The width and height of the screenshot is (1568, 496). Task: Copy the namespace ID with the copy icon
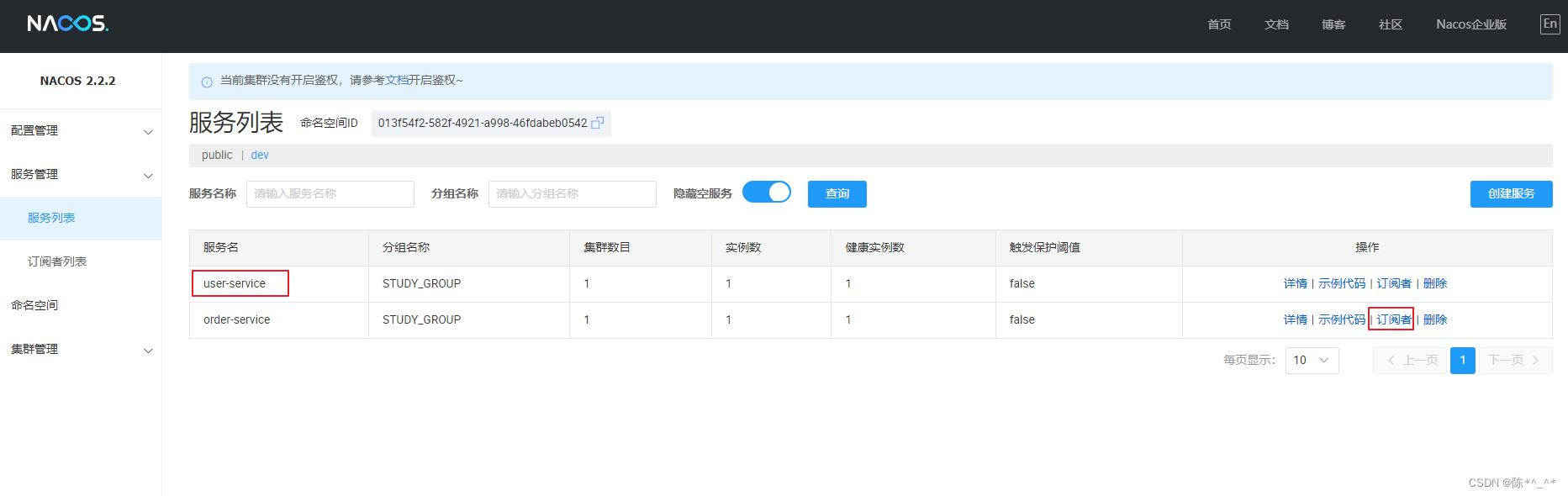597,123
